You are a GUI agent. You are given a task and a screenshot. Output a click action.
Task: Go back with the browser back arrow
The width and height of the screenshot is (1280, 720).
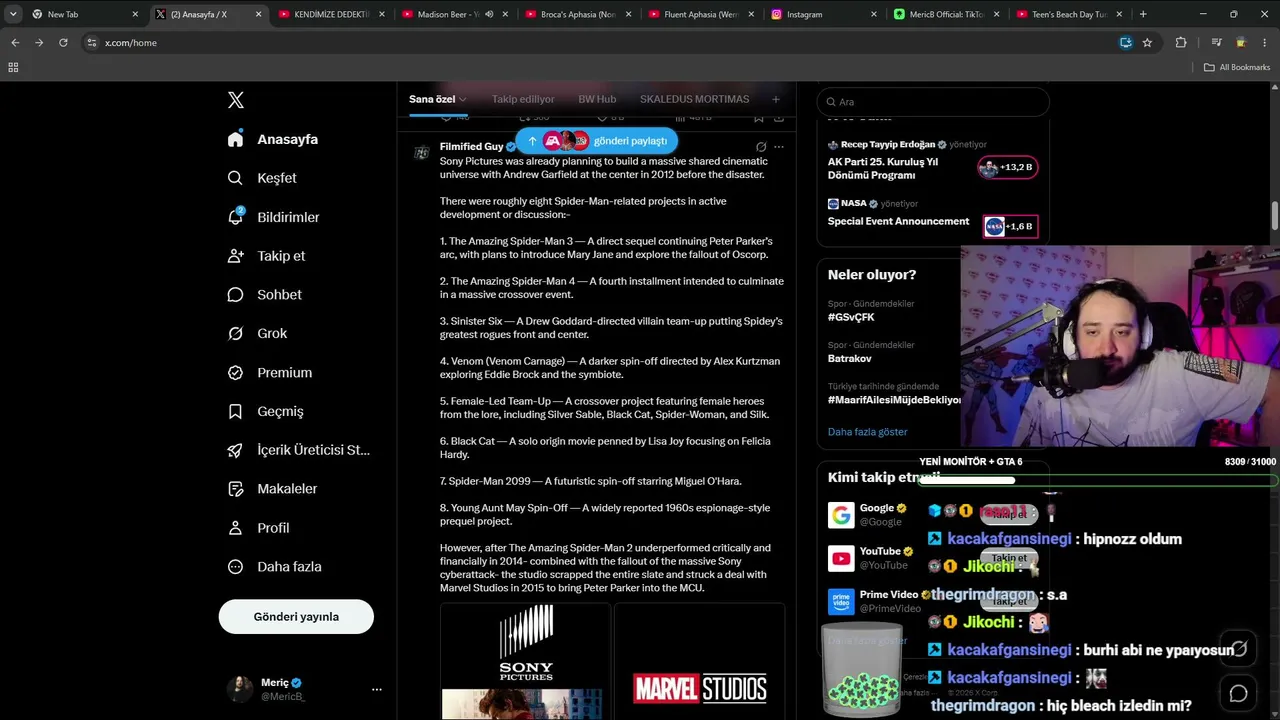tap(15, 43)
